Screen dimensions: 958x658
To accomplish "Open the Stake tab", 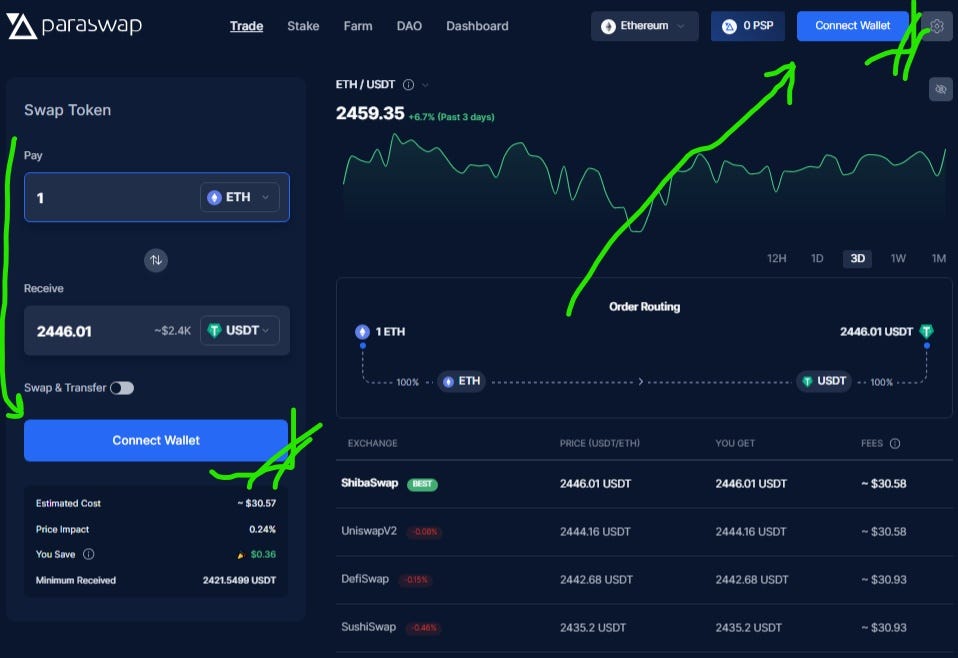I will [x=303, y=26].
